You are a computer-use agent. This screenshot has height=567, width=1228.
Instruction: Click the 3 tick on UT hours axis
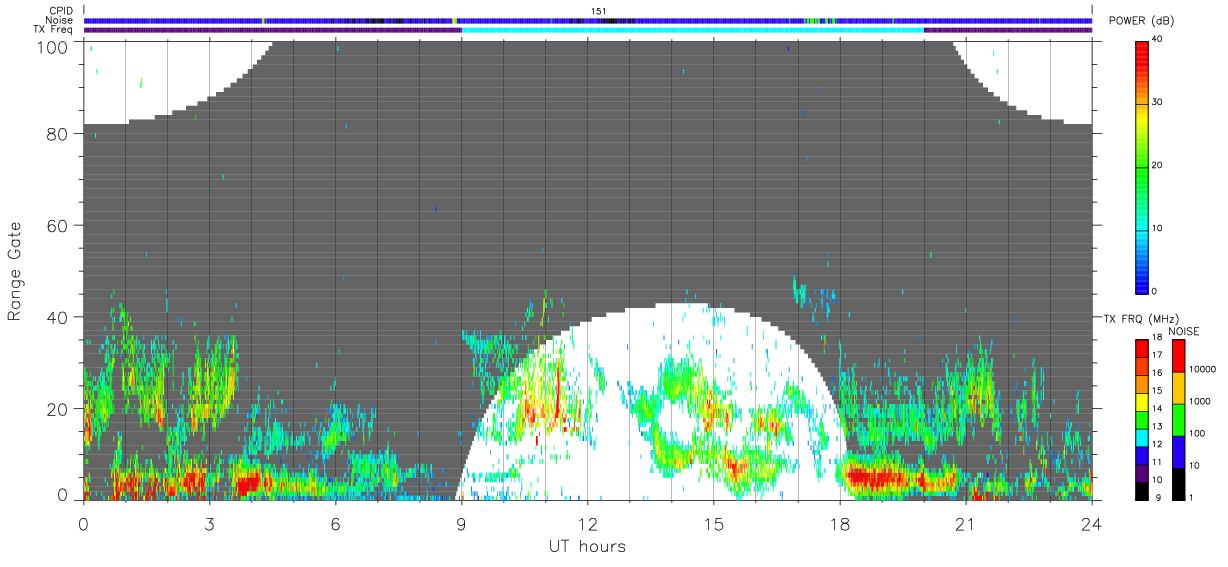(x=209, y=523)
